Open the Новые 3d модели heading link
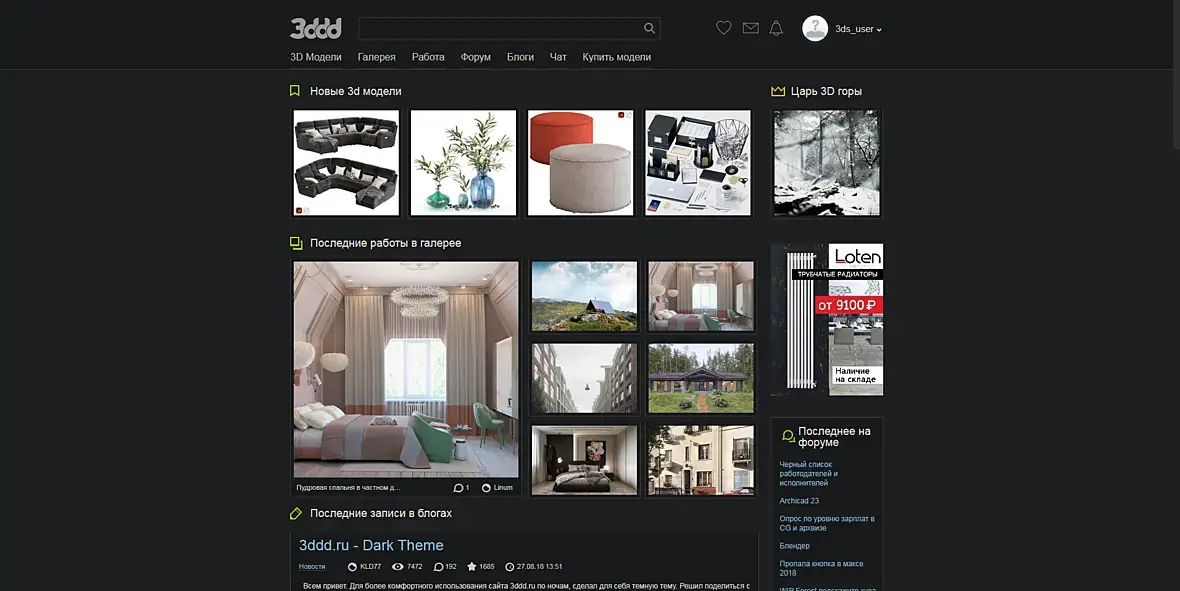 356,91
